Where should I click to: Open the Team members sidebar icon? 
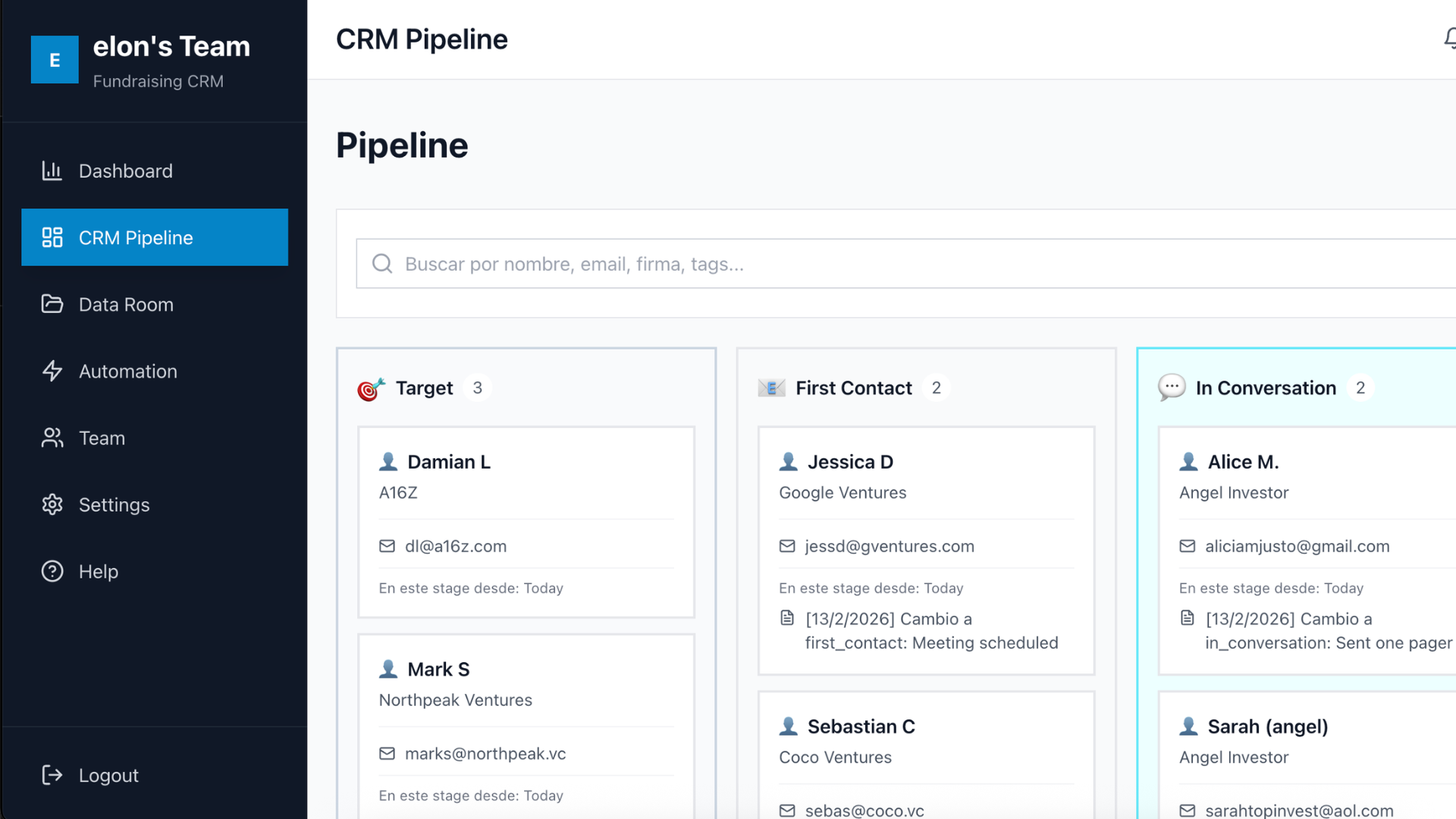tap(52, 438)
